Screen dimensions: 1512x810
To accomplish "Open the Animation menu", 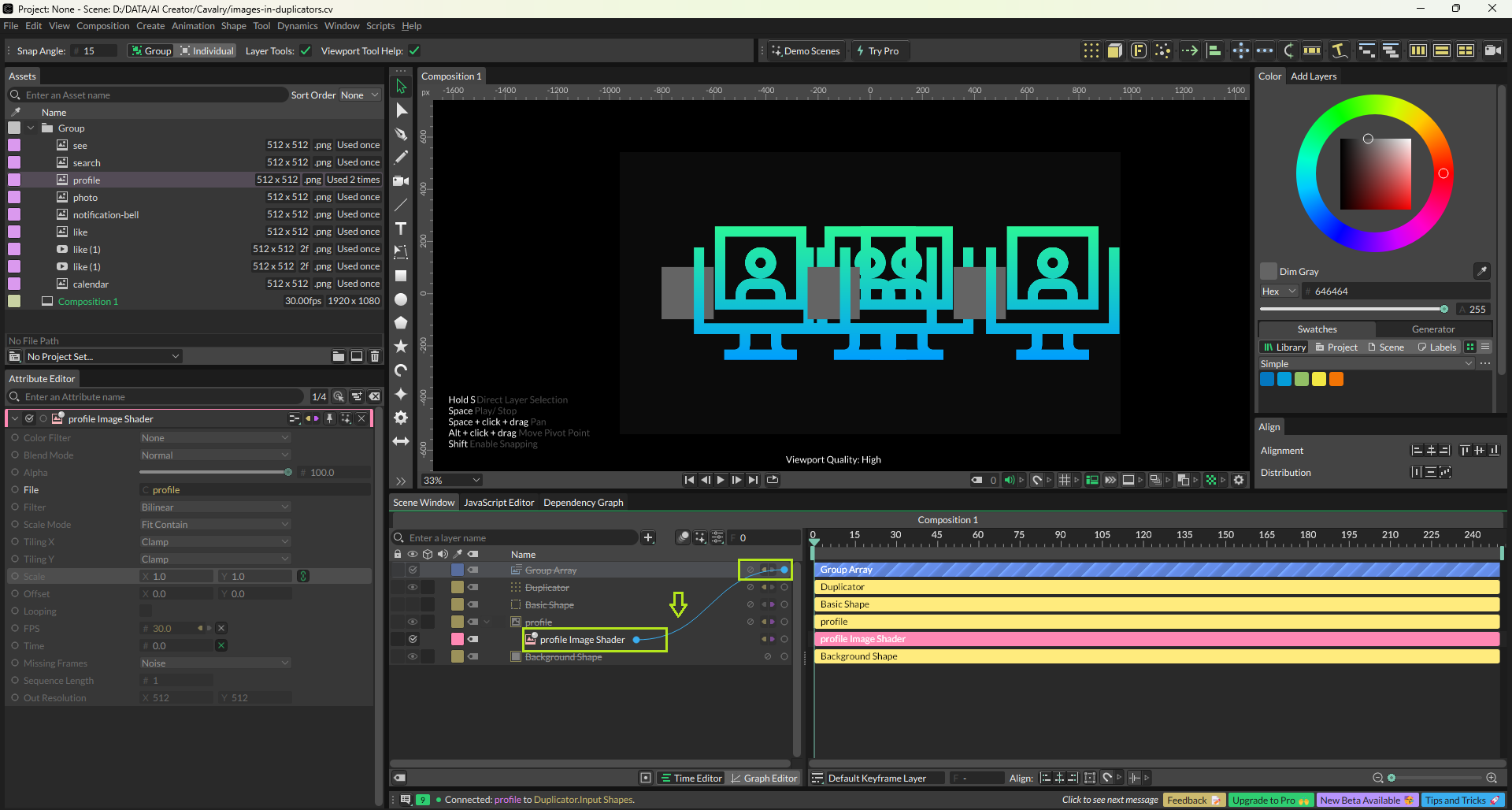I will (x=193, y=26).
